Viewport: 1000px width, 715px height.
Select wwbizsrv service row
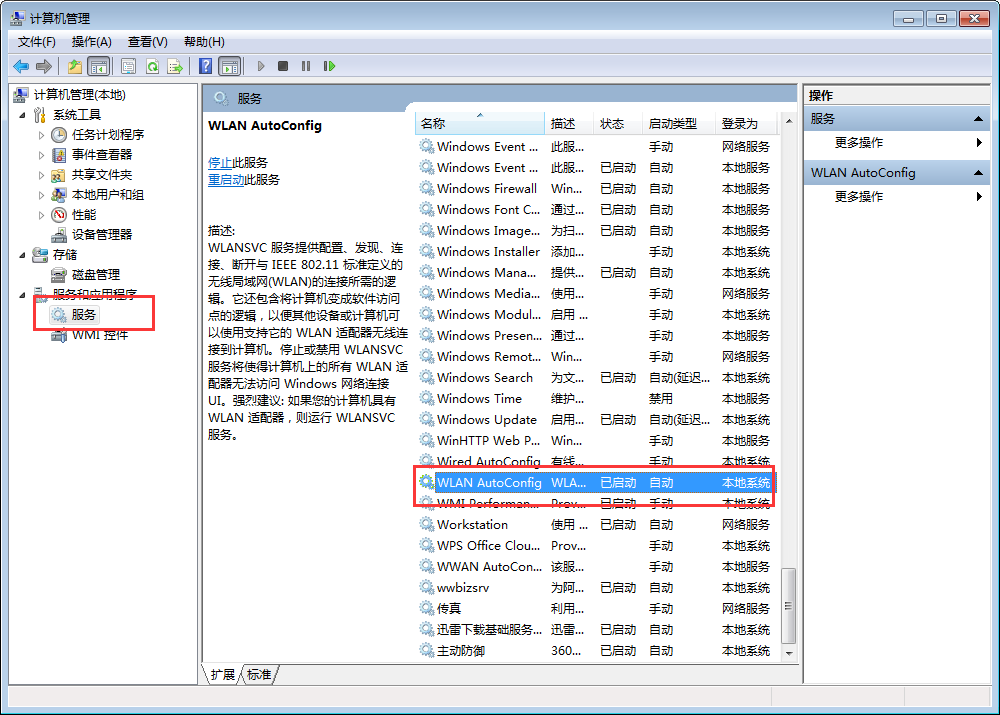(597, 588)
